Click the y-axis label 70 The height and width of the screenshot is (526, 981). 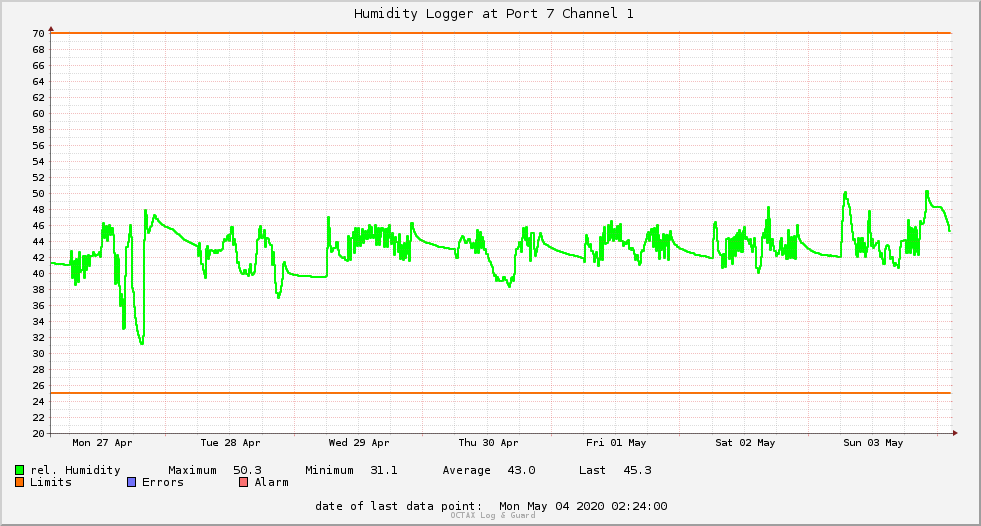click(x=39, y=34)
